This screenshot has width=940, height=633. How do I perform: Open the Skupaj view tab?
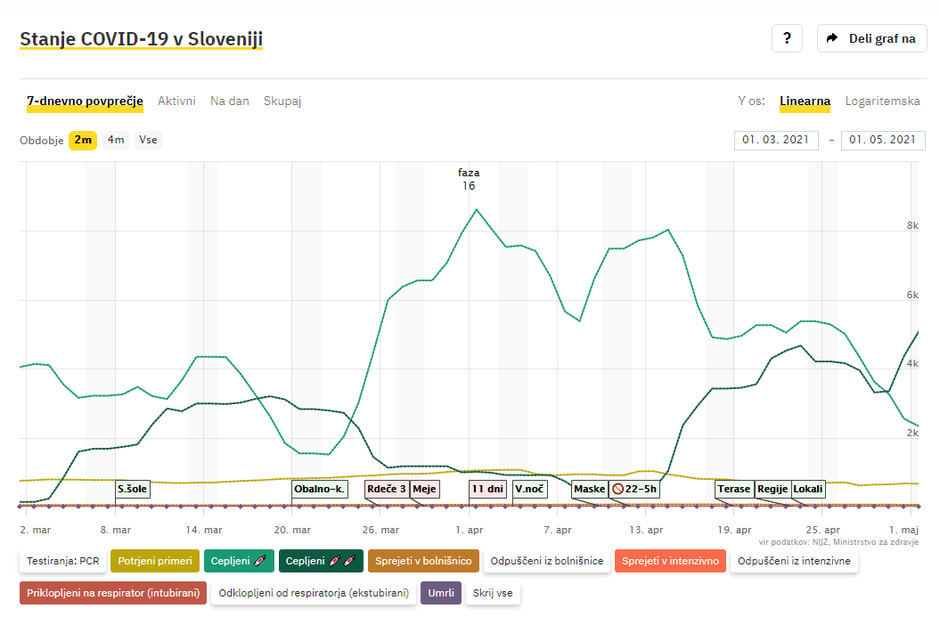click(x=282, y=101)
